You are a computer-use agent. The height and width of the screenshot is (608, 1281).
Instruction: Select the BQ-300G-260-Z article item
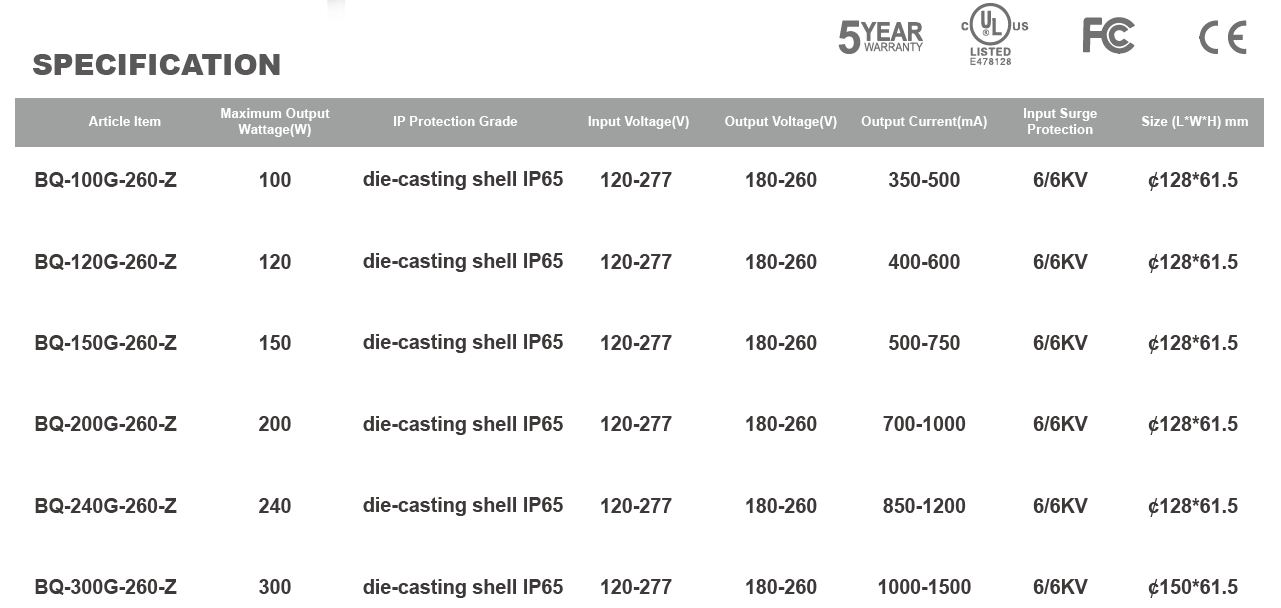click(x=106, y=587)
